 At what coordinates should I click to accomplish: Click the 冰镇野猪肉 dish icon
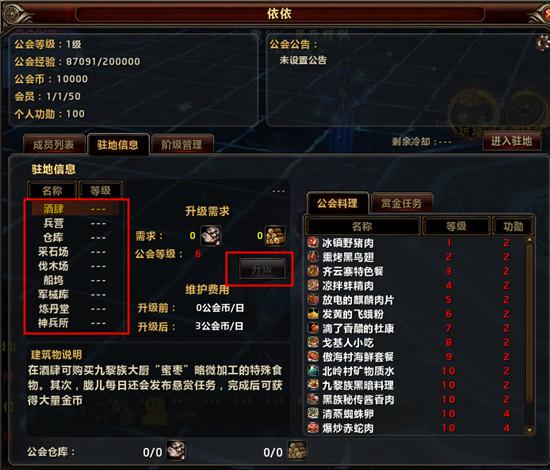click(x=313, y=243)
